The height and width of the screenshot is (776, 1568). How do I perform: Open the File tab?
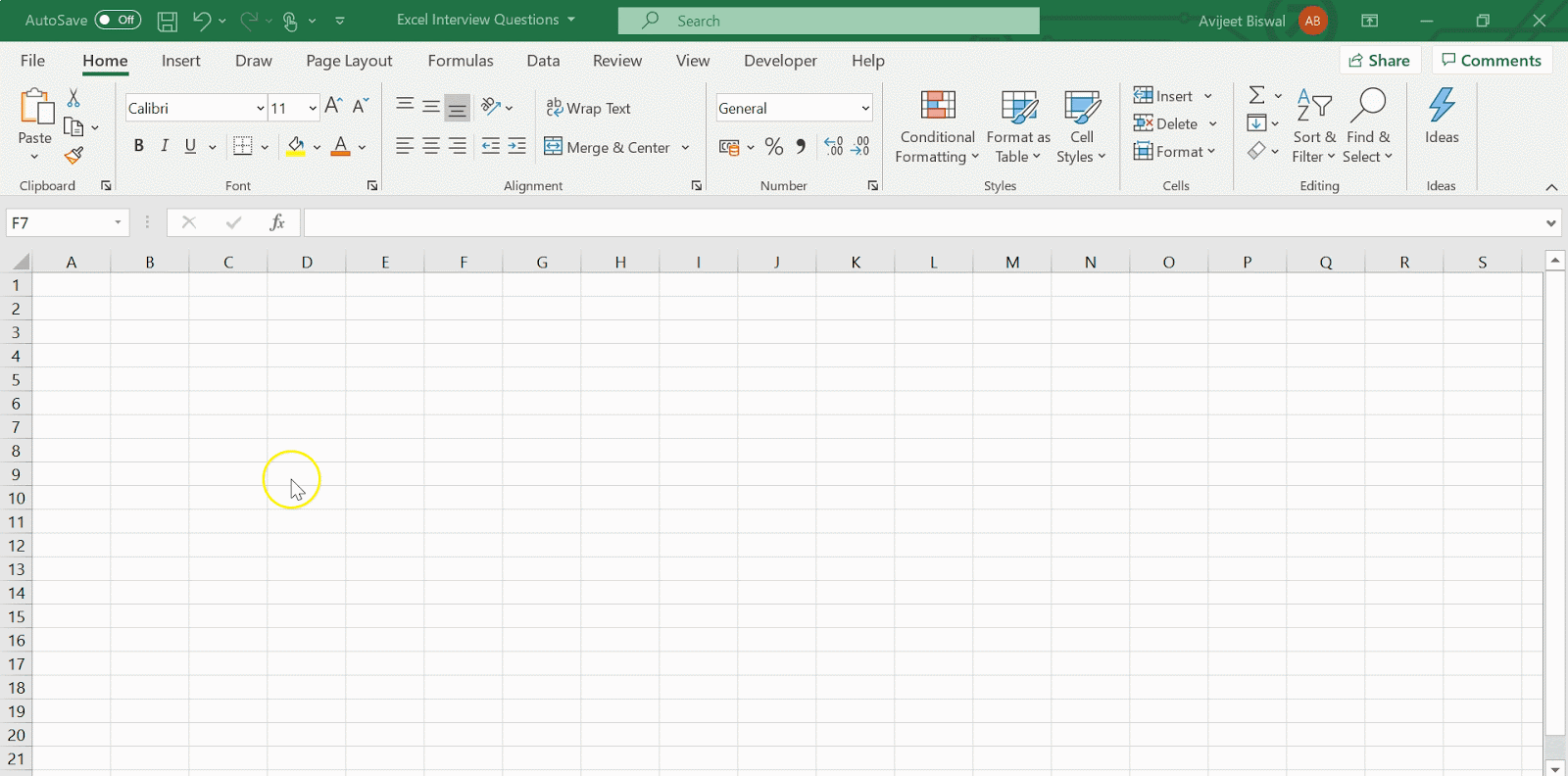[32, 61]
